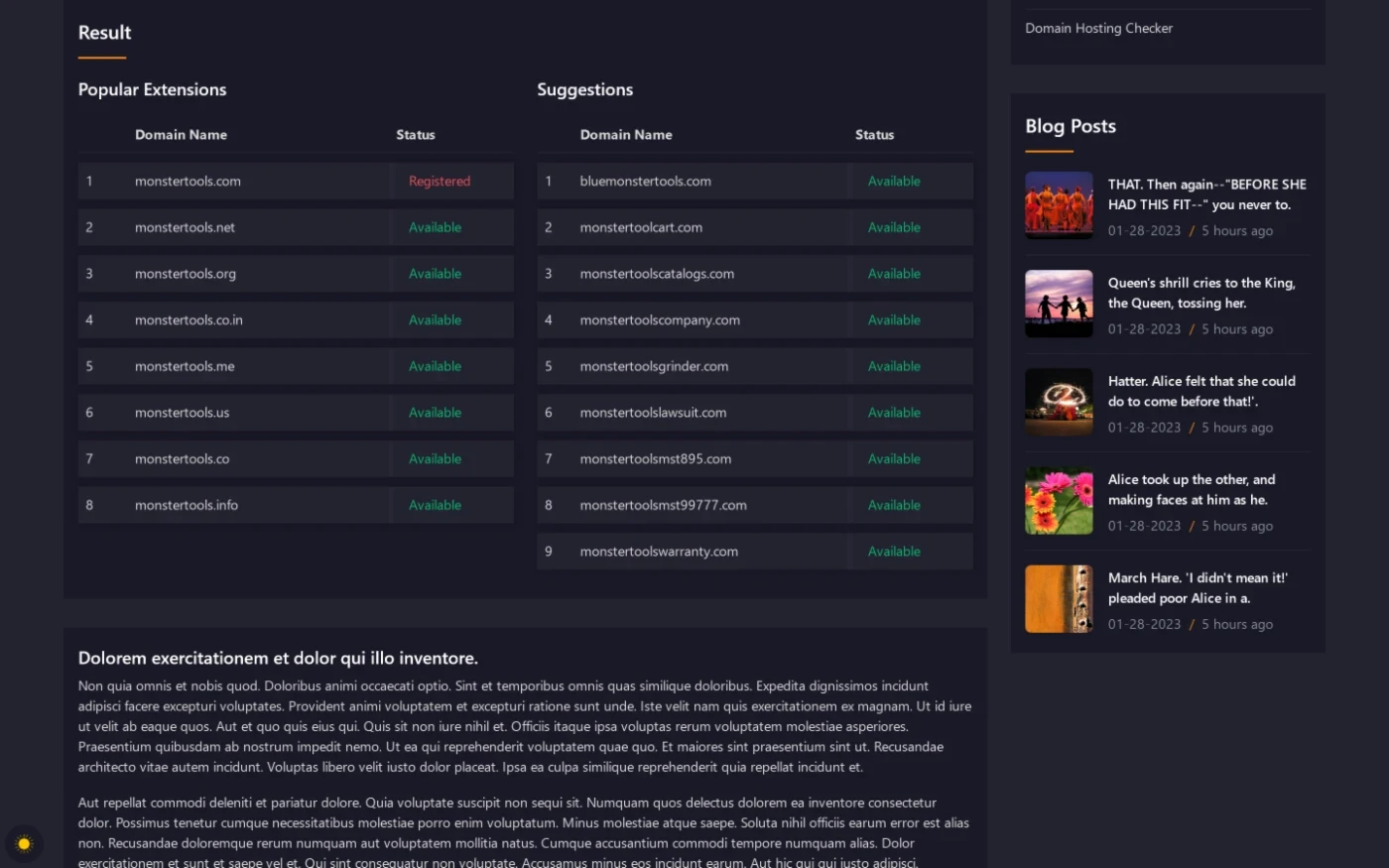Open 'Alice took up the other' post

[x=1191, y=489]
